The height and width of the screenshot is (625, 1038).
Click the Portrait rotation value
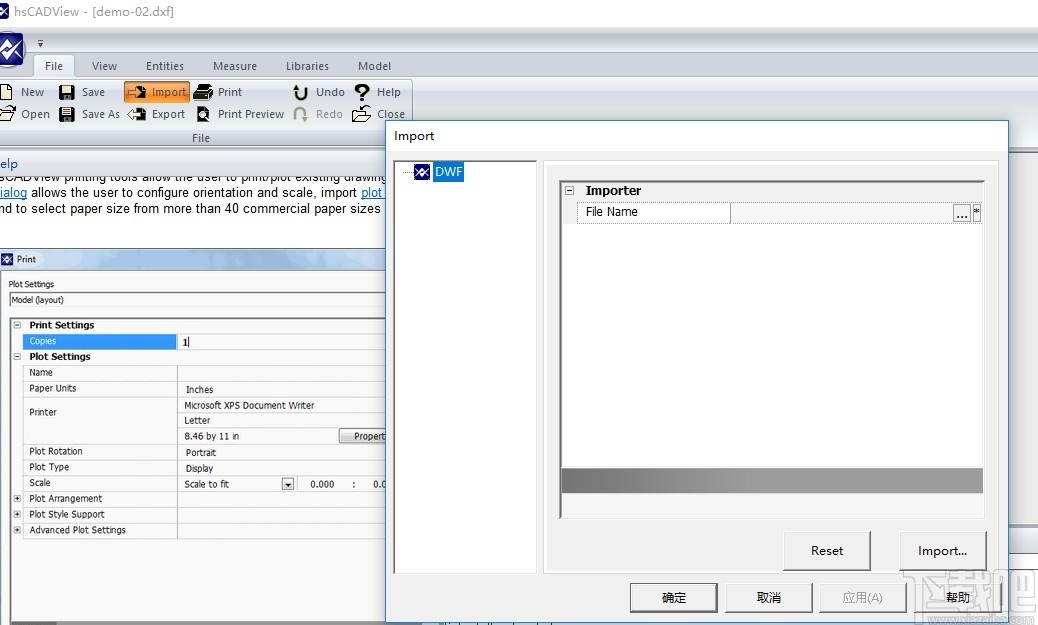click(x=201, y=453)
